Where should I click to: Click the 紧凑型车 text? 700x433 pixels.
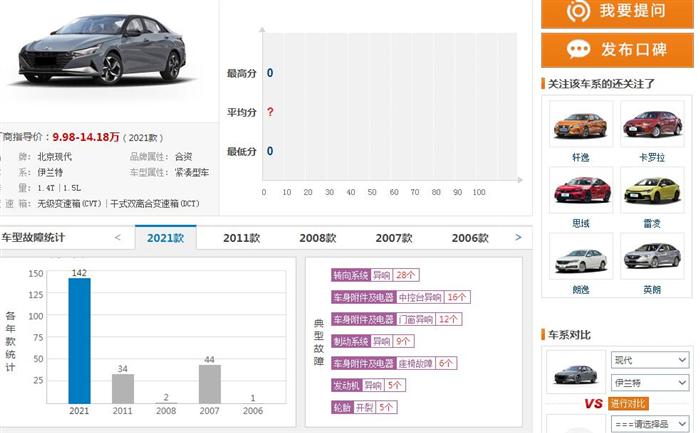click(x=192, y=172)
